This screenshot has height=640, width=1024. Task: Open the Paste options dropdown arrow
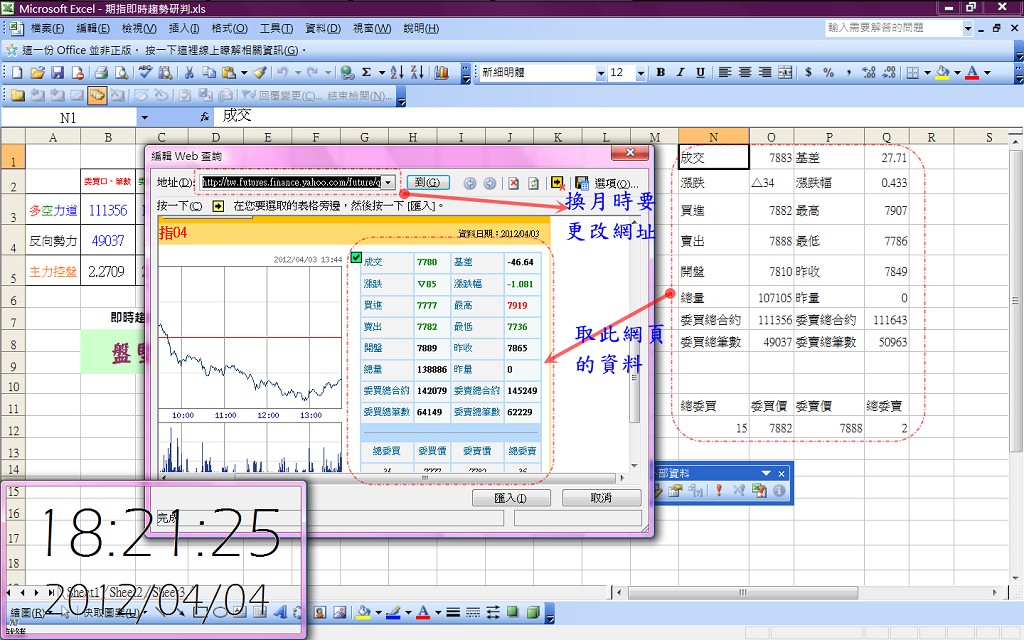point(244,72)
